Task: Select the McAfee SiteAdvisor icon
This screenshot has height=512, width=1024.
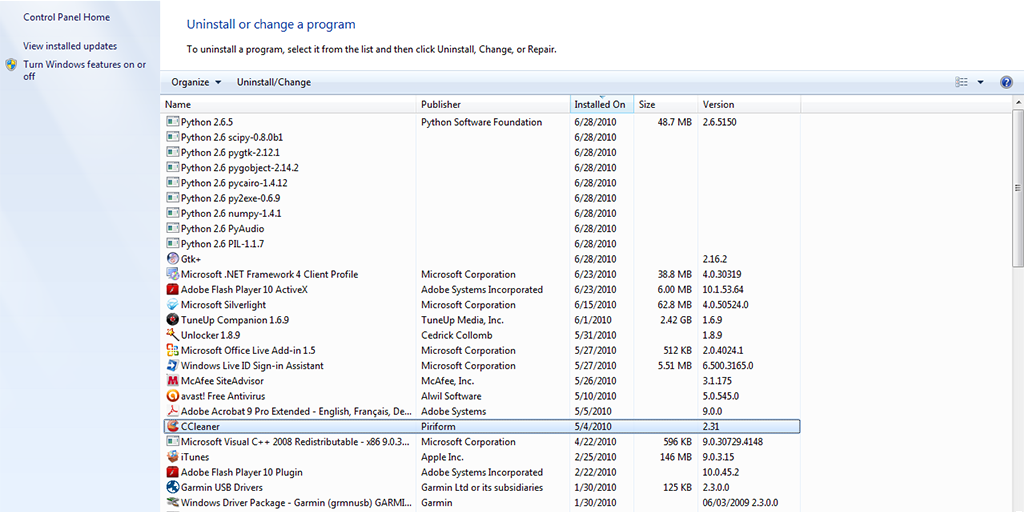Action: [x=172, y=381]
